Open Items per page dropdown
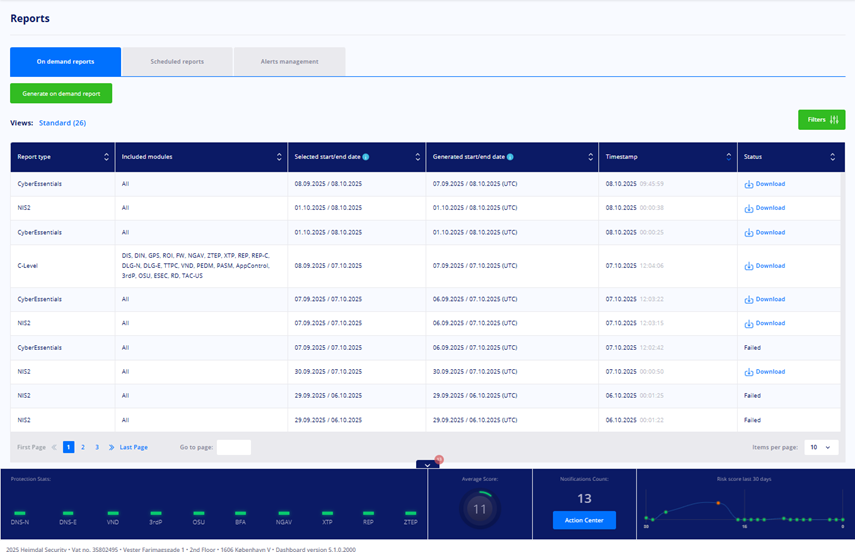 click(x=821, y=447)
